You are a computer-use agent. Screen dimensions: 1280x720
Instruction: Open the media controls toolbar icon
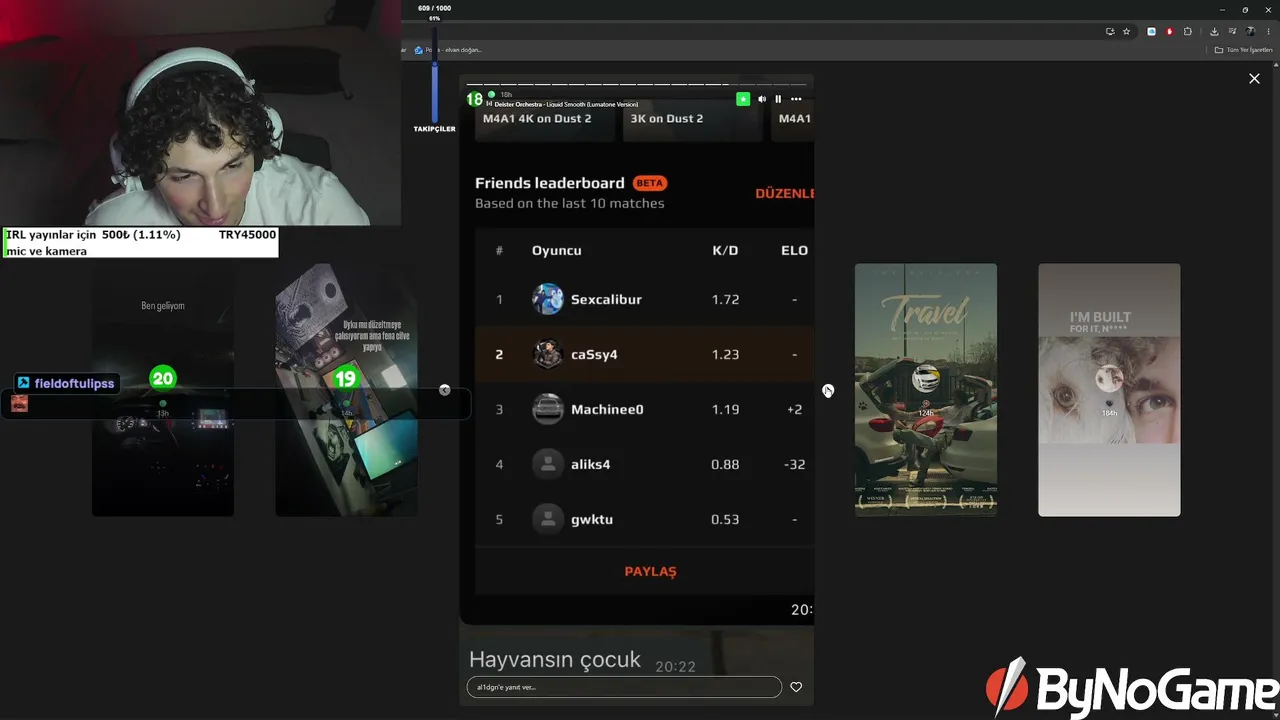(1232, 32)
